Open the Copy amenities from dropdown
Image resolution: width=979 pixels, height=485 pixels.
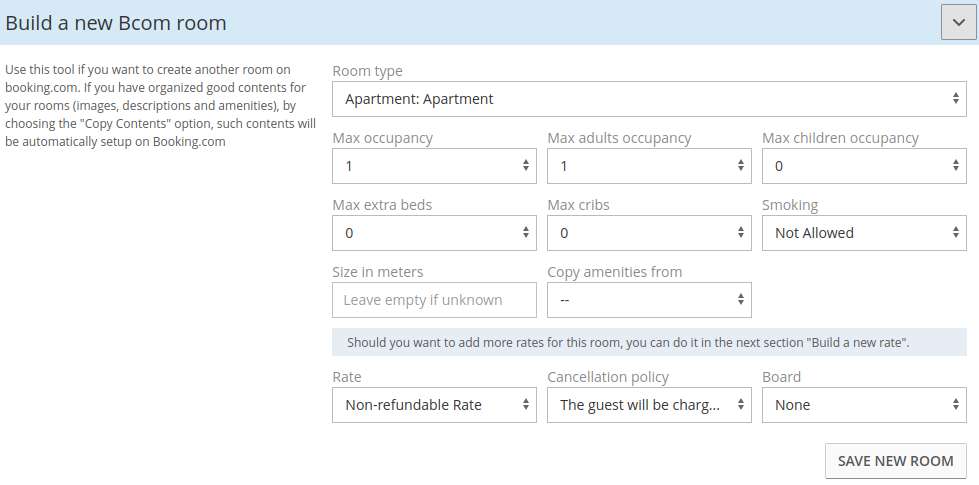click(x=649, y=300)
